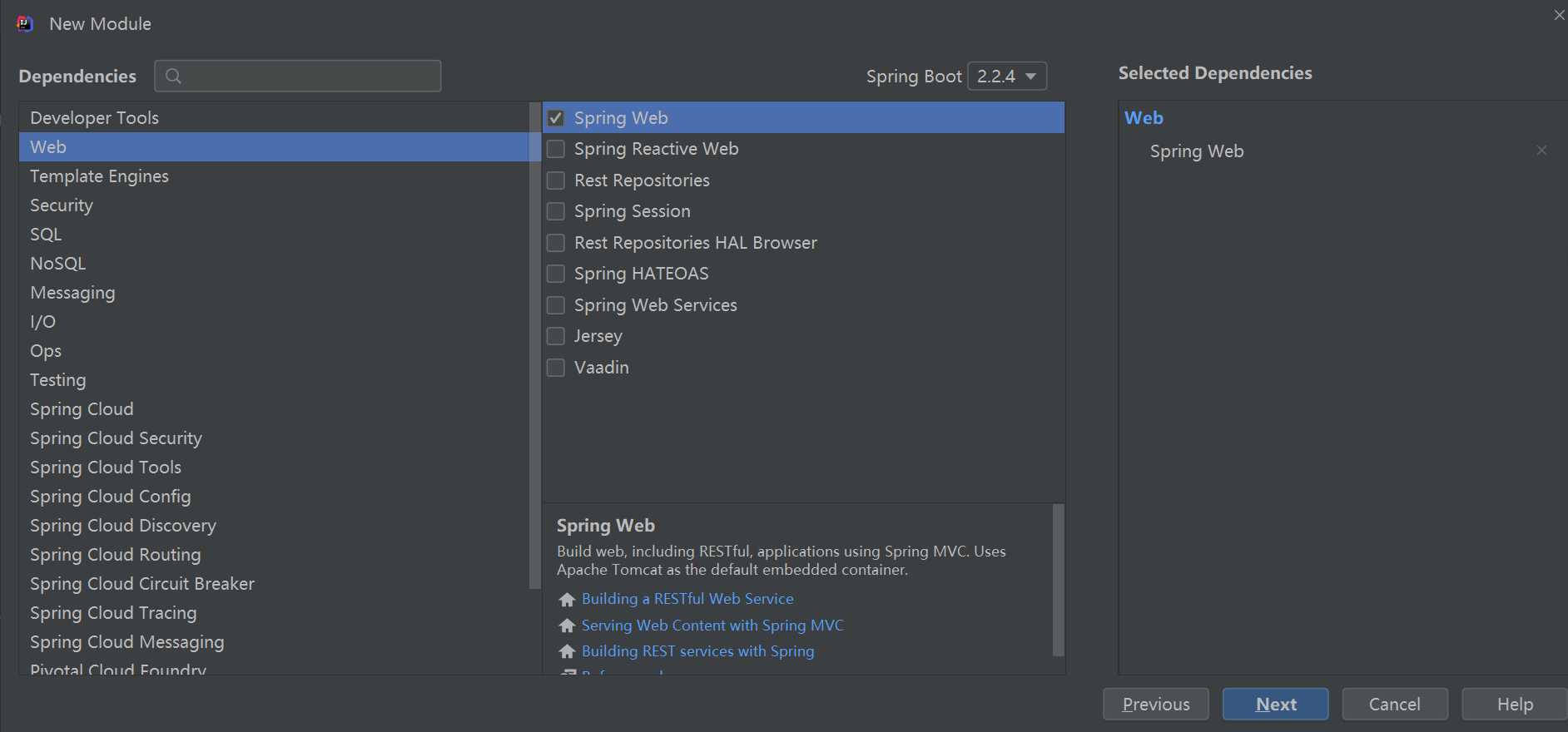Click the Next button
Image resolution: width=1568 pixels, height=732 pixels.
(1275, 705)
